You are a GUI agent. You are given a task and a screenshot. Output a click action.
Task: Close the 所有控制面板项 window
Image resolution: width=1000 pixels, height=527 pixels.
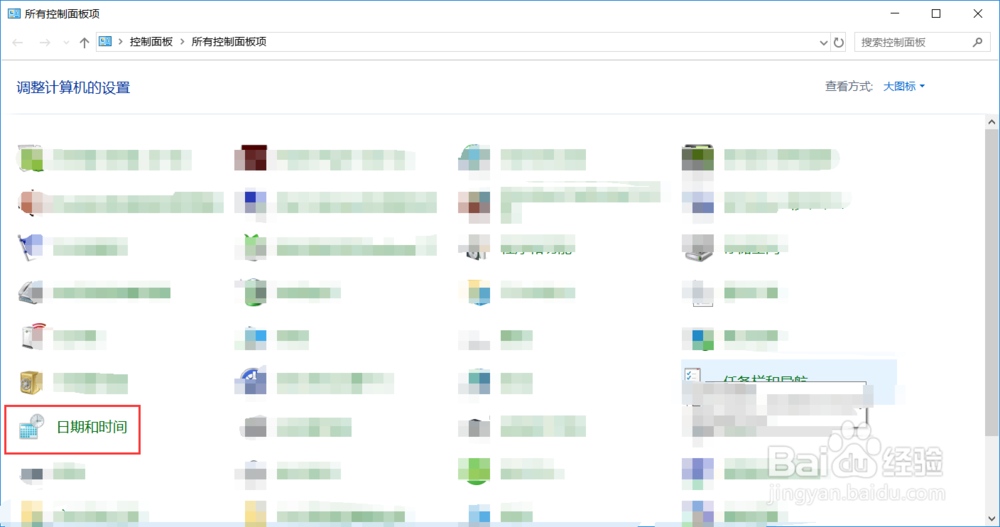(978, 13)
